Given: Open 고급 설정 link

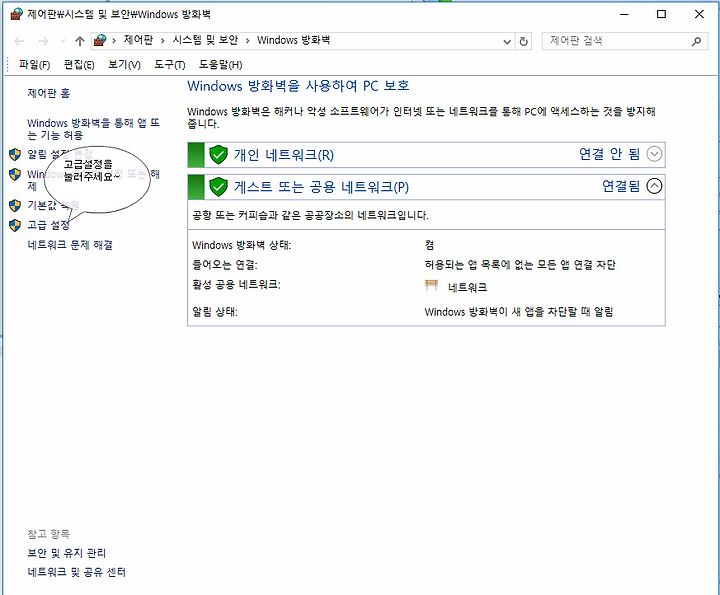Looking at the screenshot, I should (x=48, y=225).
